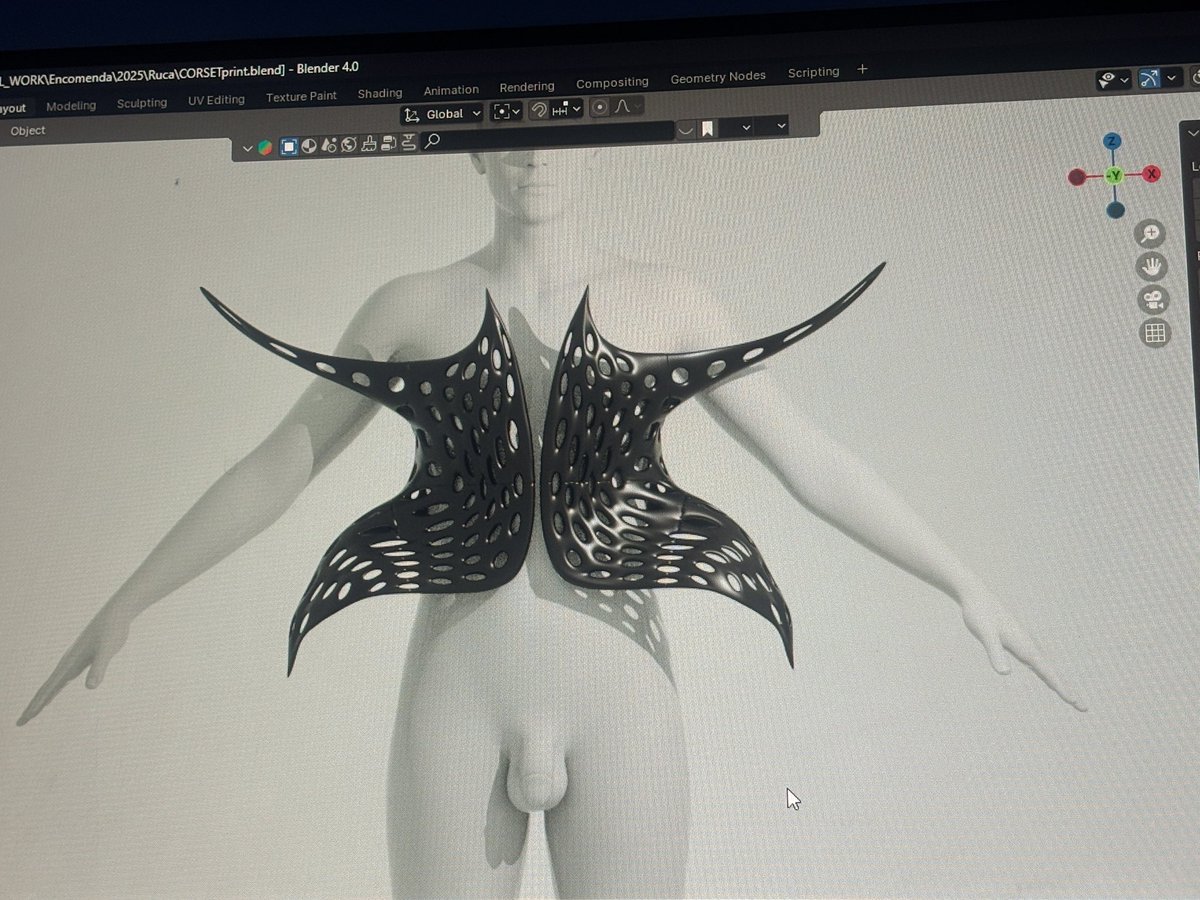Click the zoom magnifier viewport button
This screenshot has height=900, width=1200.
click(1151, 234)
